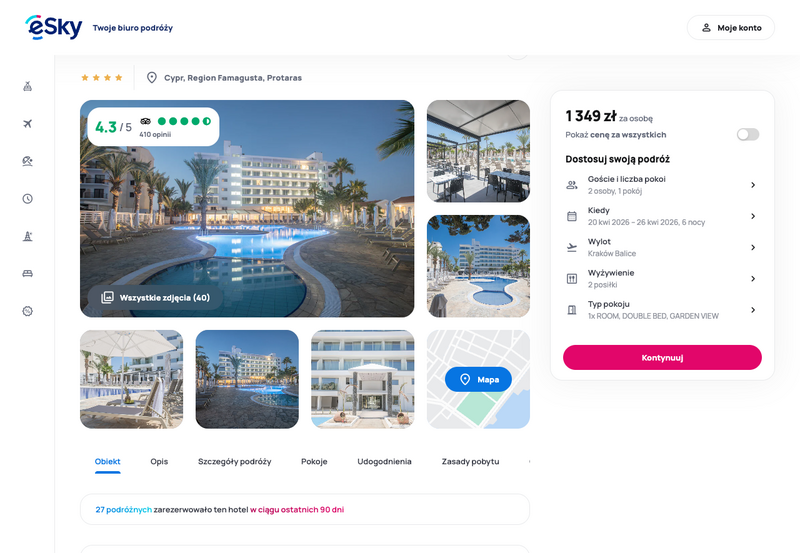Open hotels via the bed sidebar icon
This screenshot has width=800, height=553.
(x=28, y=273)
